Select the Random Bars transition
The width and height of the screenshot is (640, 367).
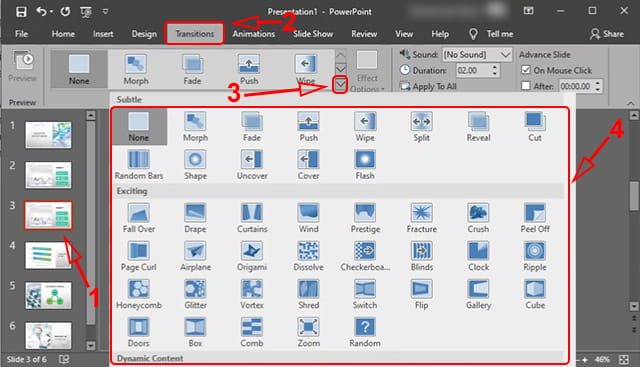pyautogui.click(x=139, y=165)
